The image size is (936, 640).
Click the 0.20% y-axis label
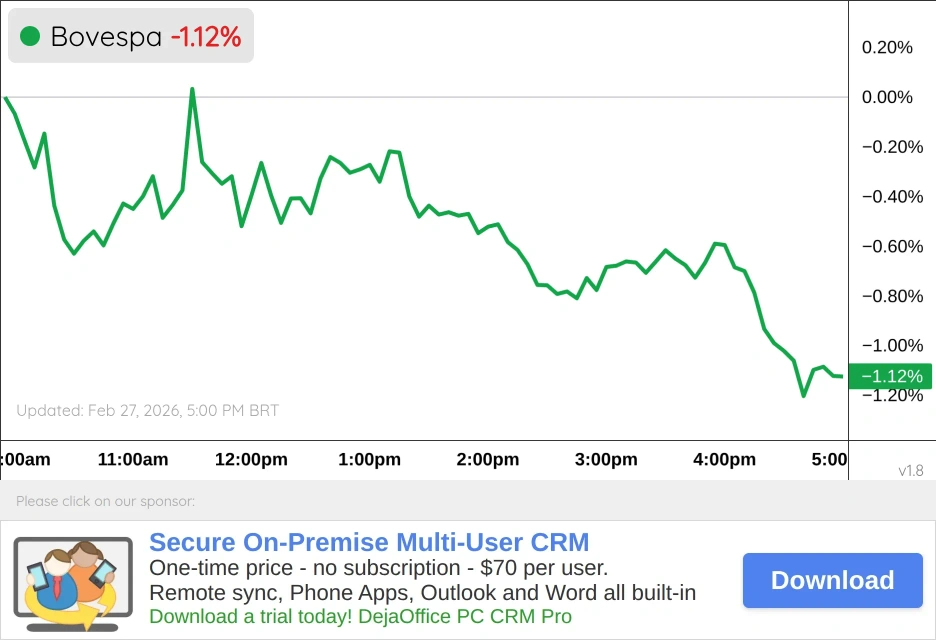(887, 47)
